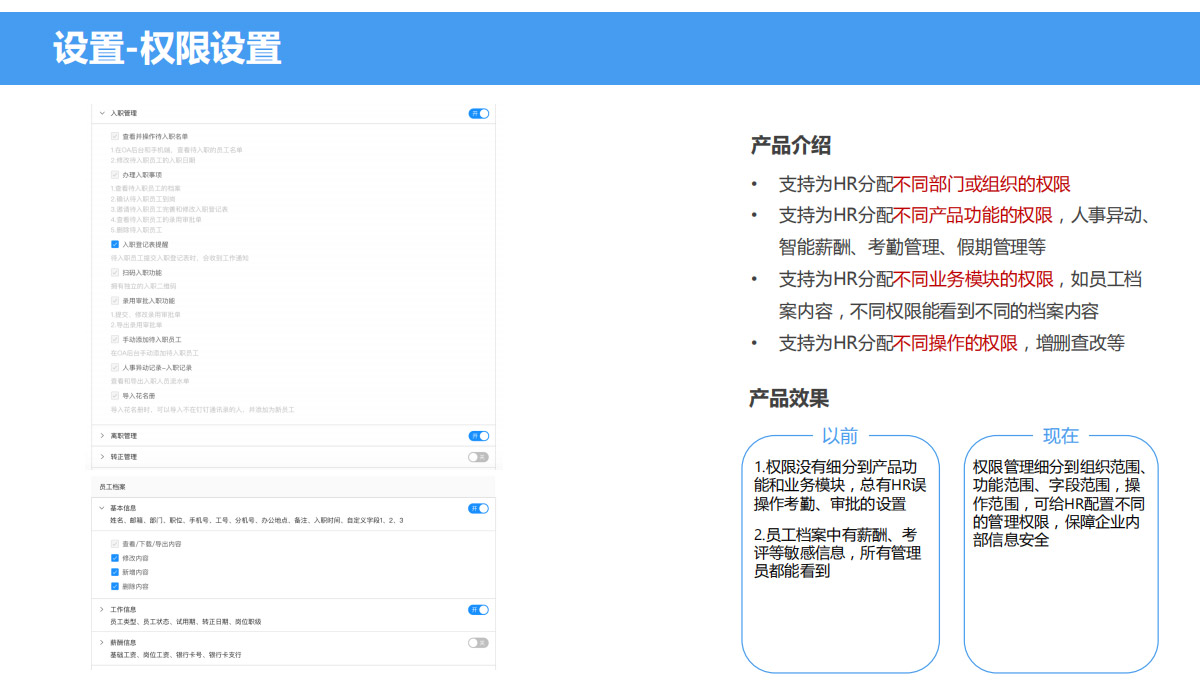The height and width of the screenshot is (693, 1200).
Task: Click the 员工类型、员工状态 description line
Action: pos(185,622)
